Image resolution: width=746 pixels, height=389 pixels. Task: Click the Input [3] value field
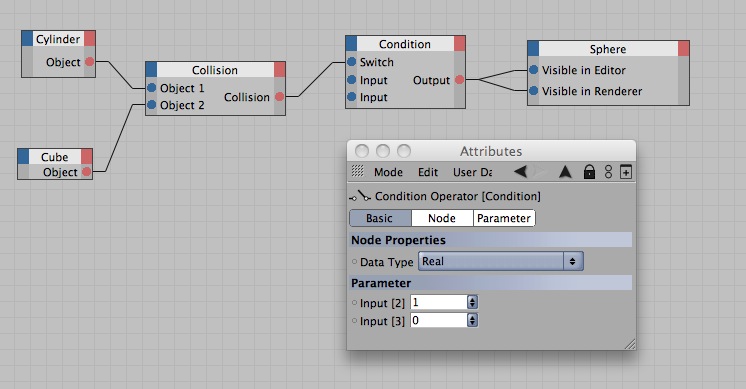point(439,320)
